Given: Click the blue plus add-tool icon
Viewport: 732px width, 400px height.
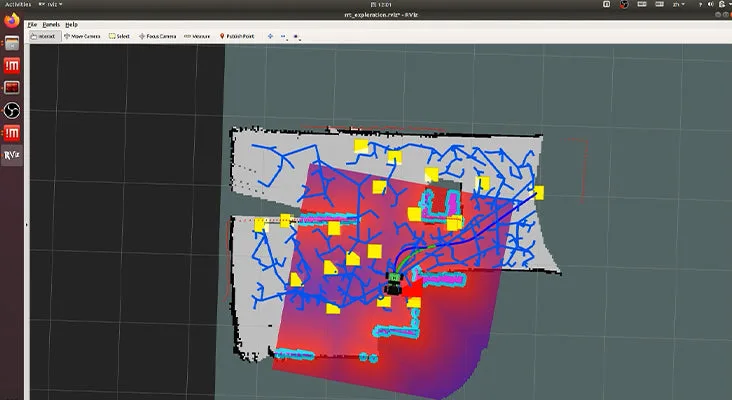Looking at the screenshot, I should [x=270, y=36].
